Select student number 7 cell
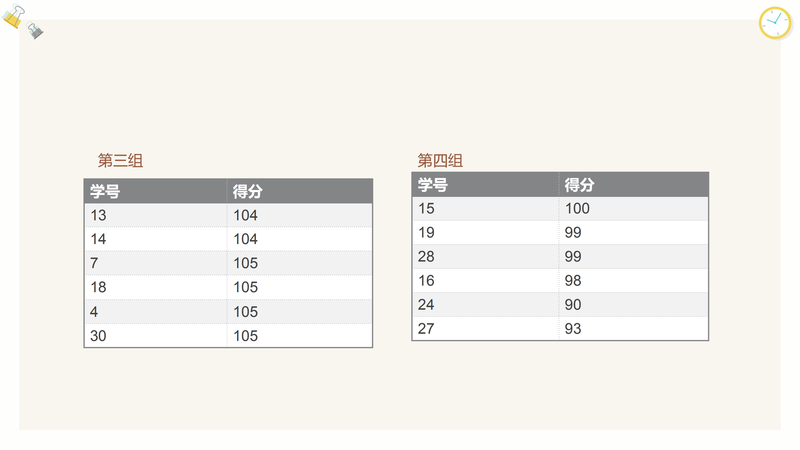The height and width of the screenshot is (450, 800). coord(156,263)
